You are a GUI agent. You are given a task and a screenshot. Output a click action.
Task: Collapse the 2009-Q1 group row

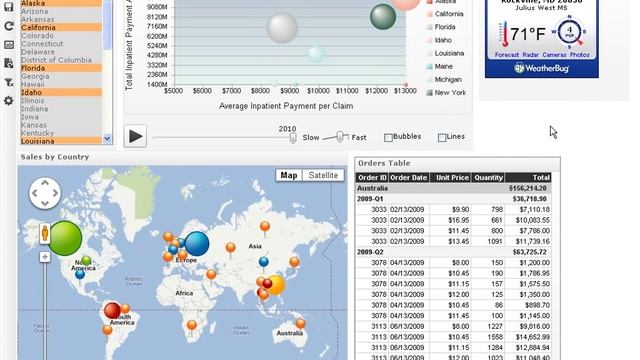click(453, 199)
